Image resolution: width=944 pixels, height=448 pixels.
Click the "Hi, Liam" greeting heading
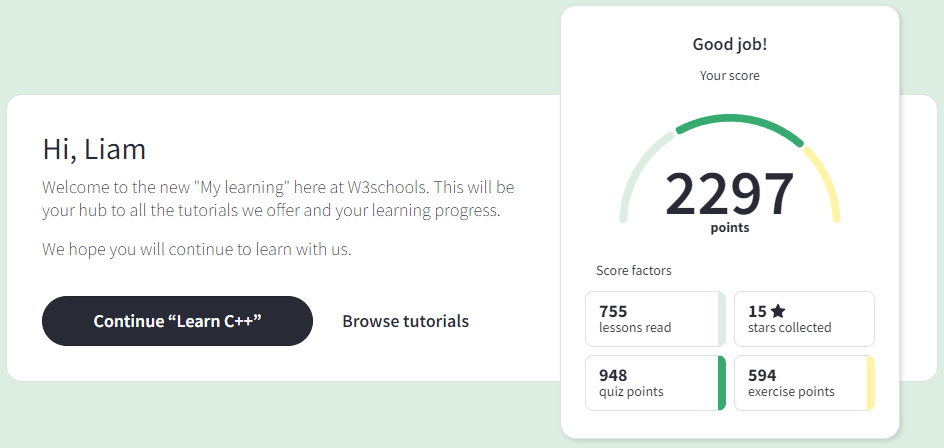click(x=94, y=149)
